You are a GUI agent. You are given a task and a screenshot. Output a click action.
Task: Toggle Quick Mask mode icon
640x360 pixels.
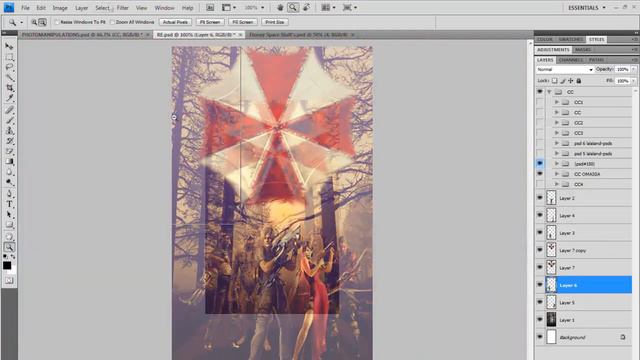[9, 280]
